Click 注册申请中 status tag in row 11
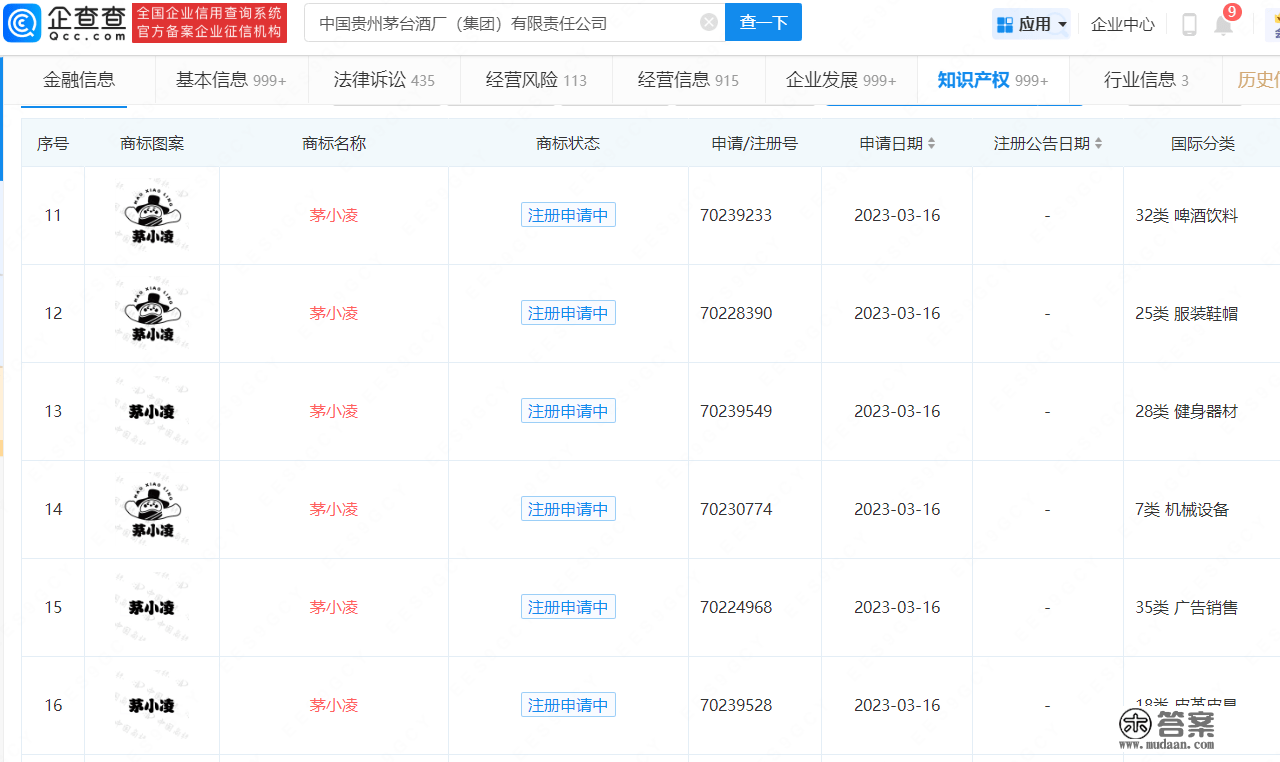This screenshot has width=1280, height=762. tap(568, 215)
